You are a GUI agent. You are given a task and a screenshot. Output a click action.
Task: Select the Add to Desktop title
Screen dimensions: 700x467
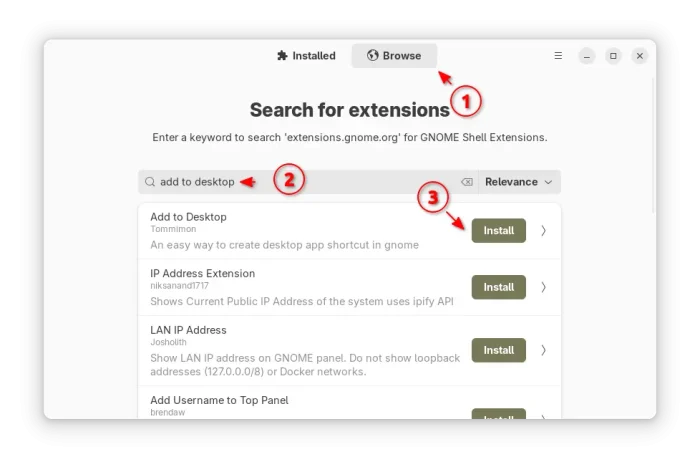pos(188,217)
